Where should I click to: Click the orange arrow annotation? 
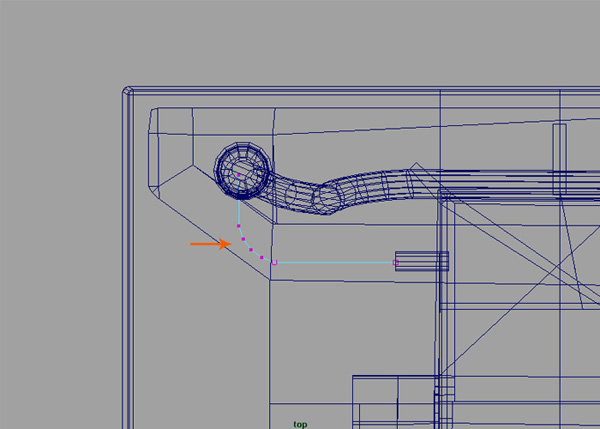[x=209, y=243]
